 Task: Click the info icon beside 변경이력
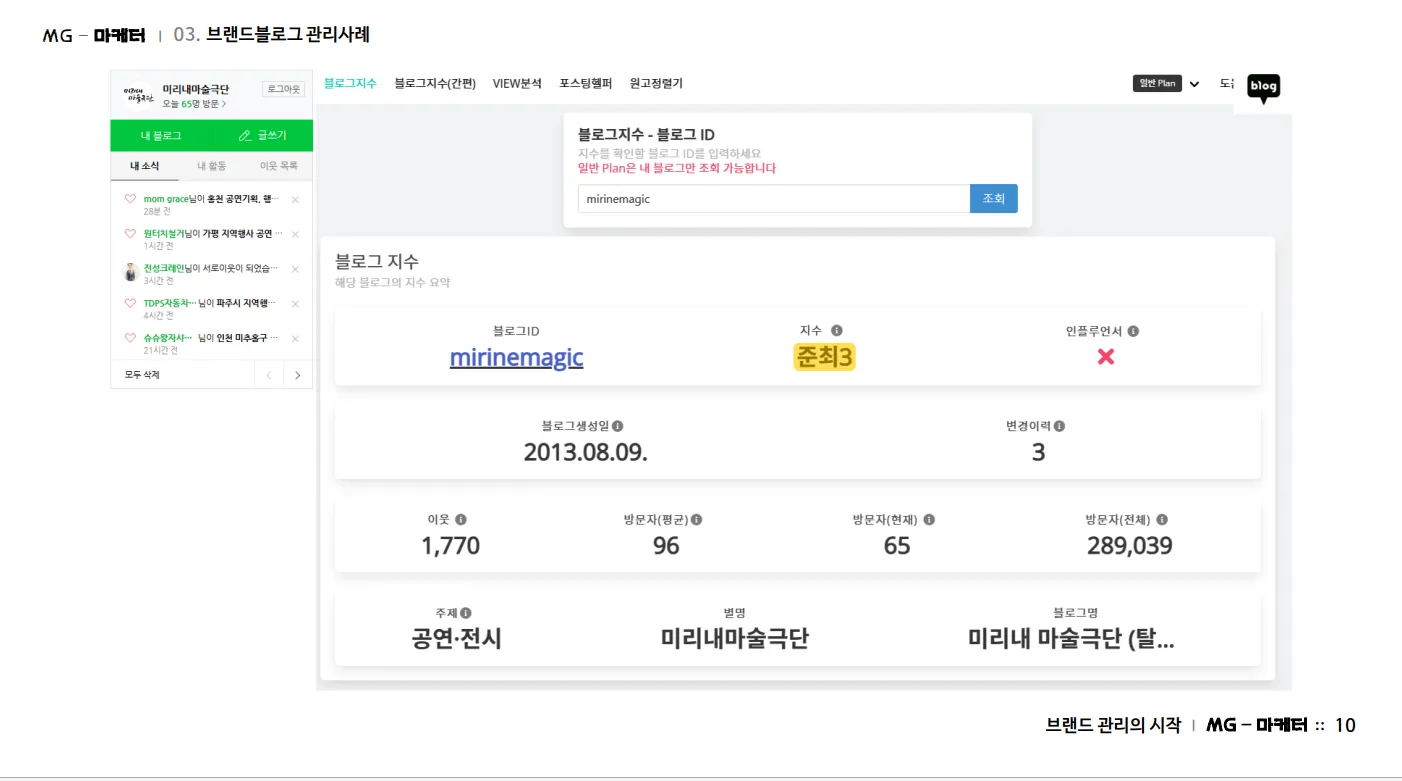pyautogui.click(x=1059, y=425)
